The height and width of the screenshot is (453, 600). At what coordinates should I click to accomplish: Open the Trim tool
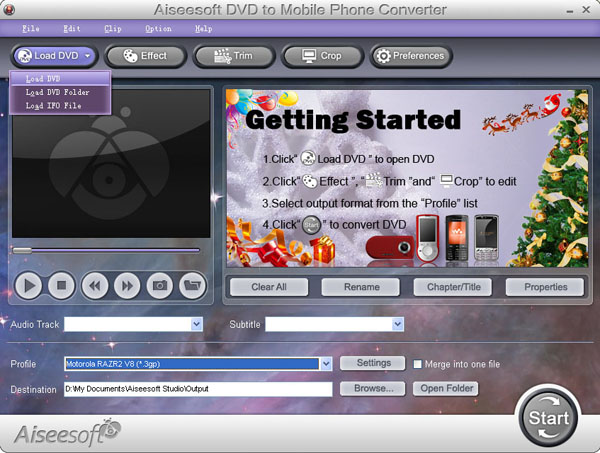pos(234,56)
